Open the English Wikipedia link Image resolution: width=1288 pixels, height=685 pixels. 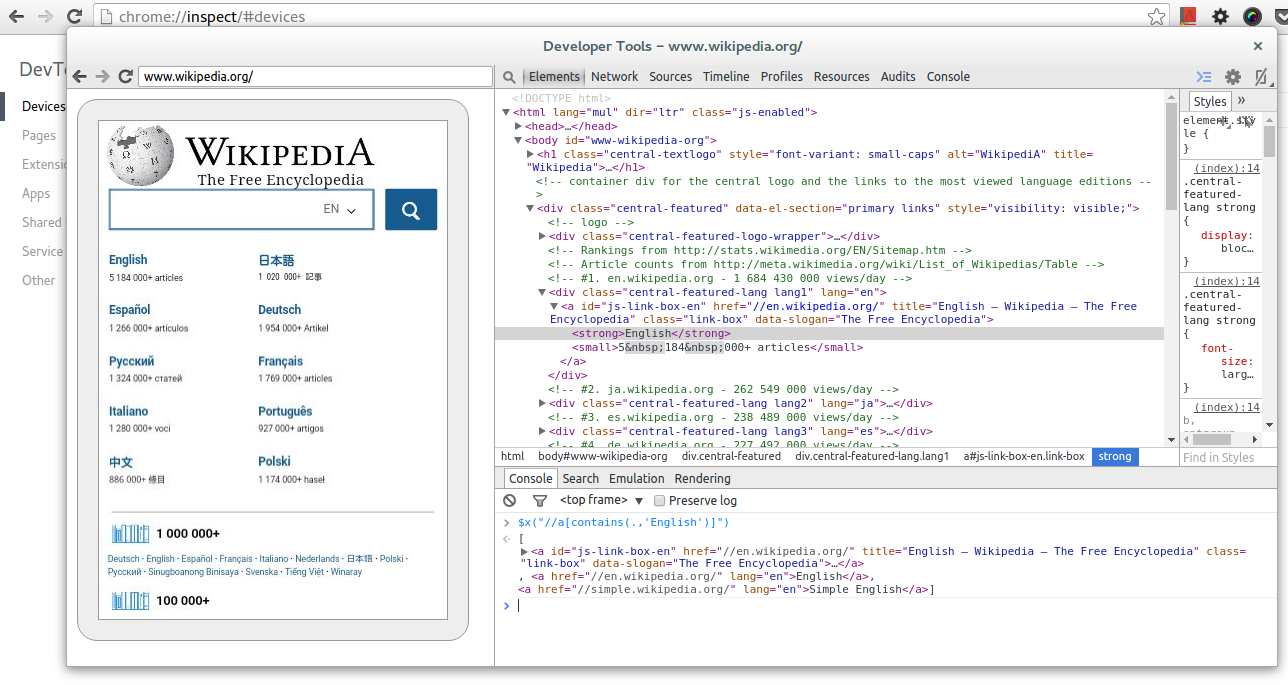pos(128,260)
